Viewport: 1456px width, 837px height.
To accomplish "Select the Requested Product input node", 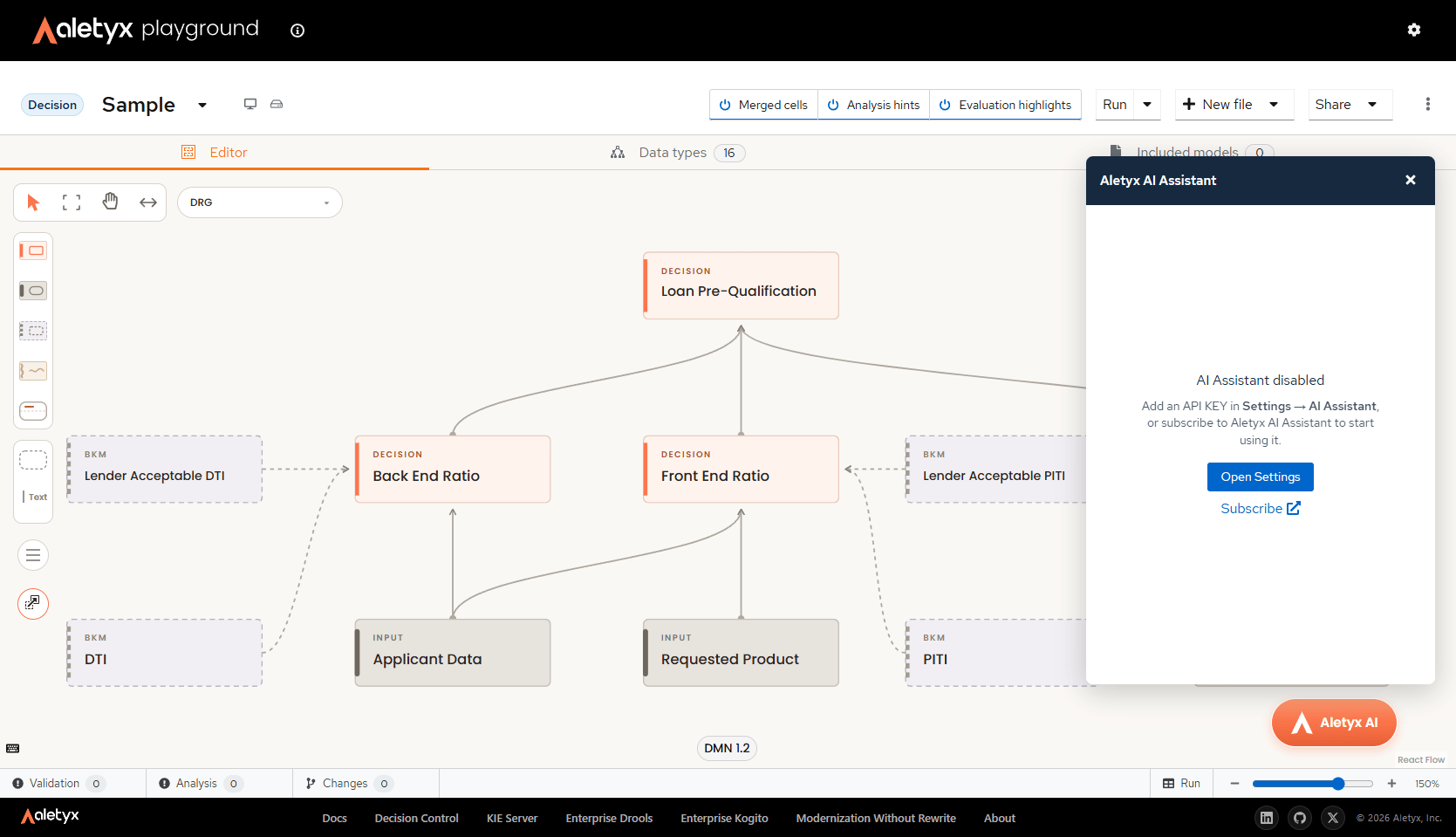I will click(741, 653).
